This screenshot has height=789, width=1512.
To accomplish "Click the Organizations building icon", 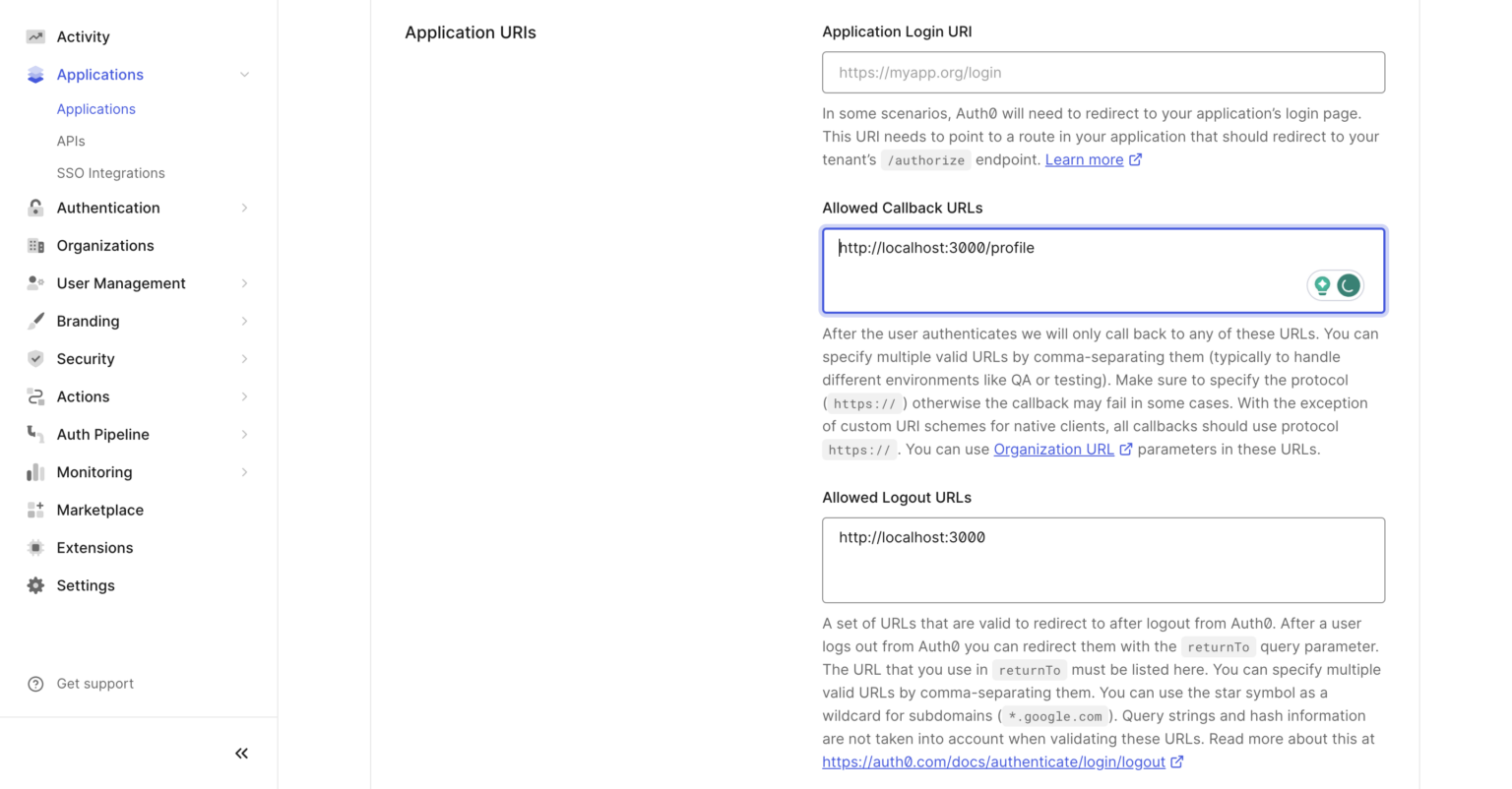I will coord(35,245).
